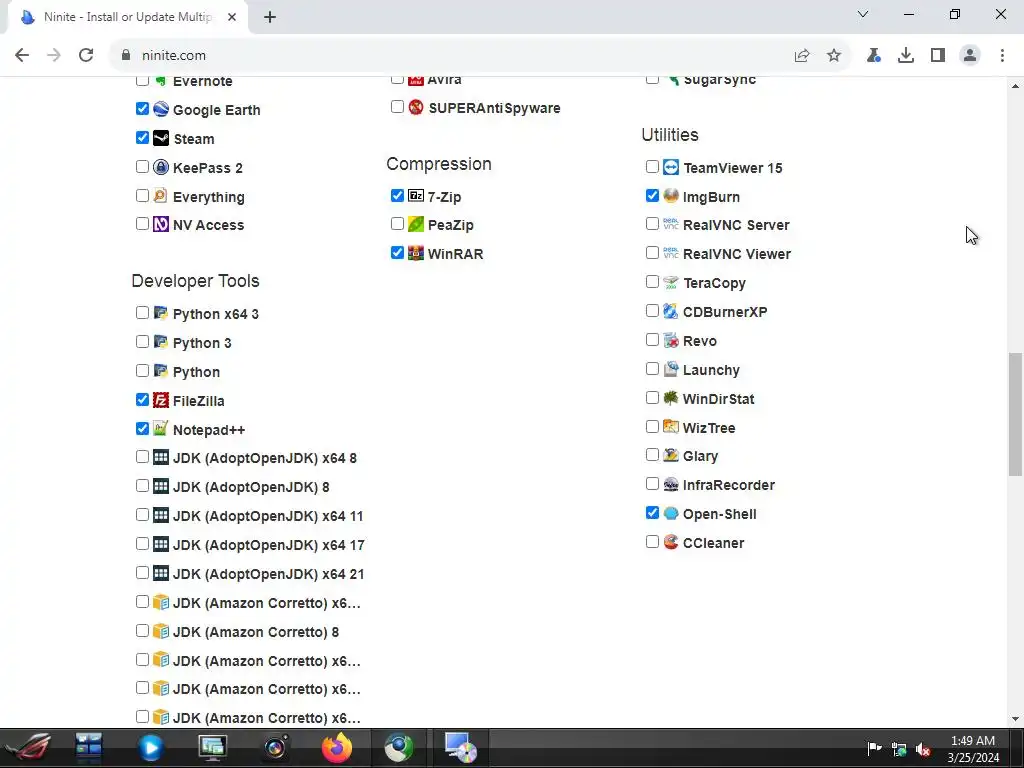Click the SUPERAntiSpyware icon

(416, 107)
